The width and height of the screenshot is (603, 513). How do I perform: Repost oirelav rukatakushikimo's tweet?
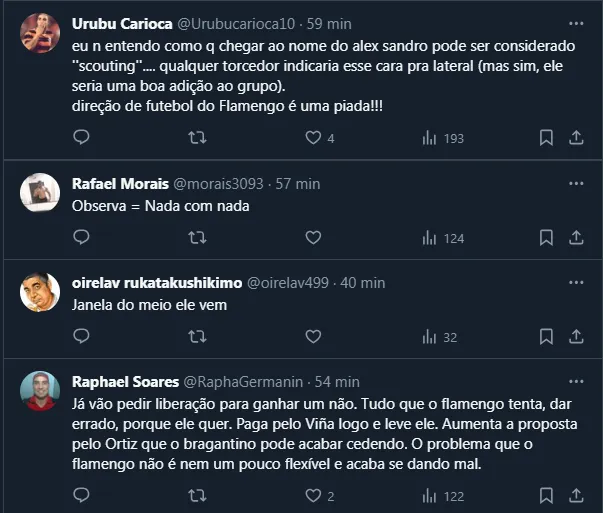pyautogui.click(x=198, y=337)
